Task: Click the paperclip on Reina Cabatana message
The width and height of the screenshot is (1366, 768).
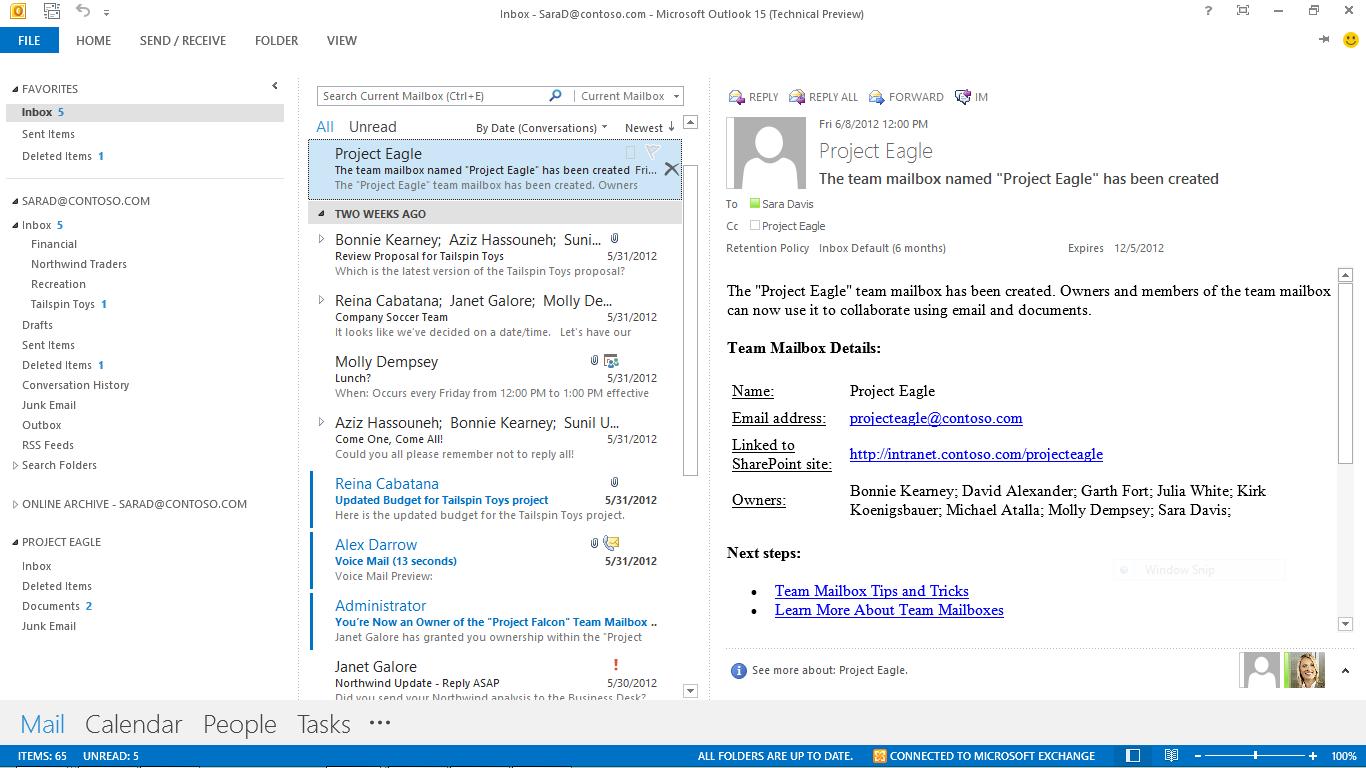Action: coord(614,483)
